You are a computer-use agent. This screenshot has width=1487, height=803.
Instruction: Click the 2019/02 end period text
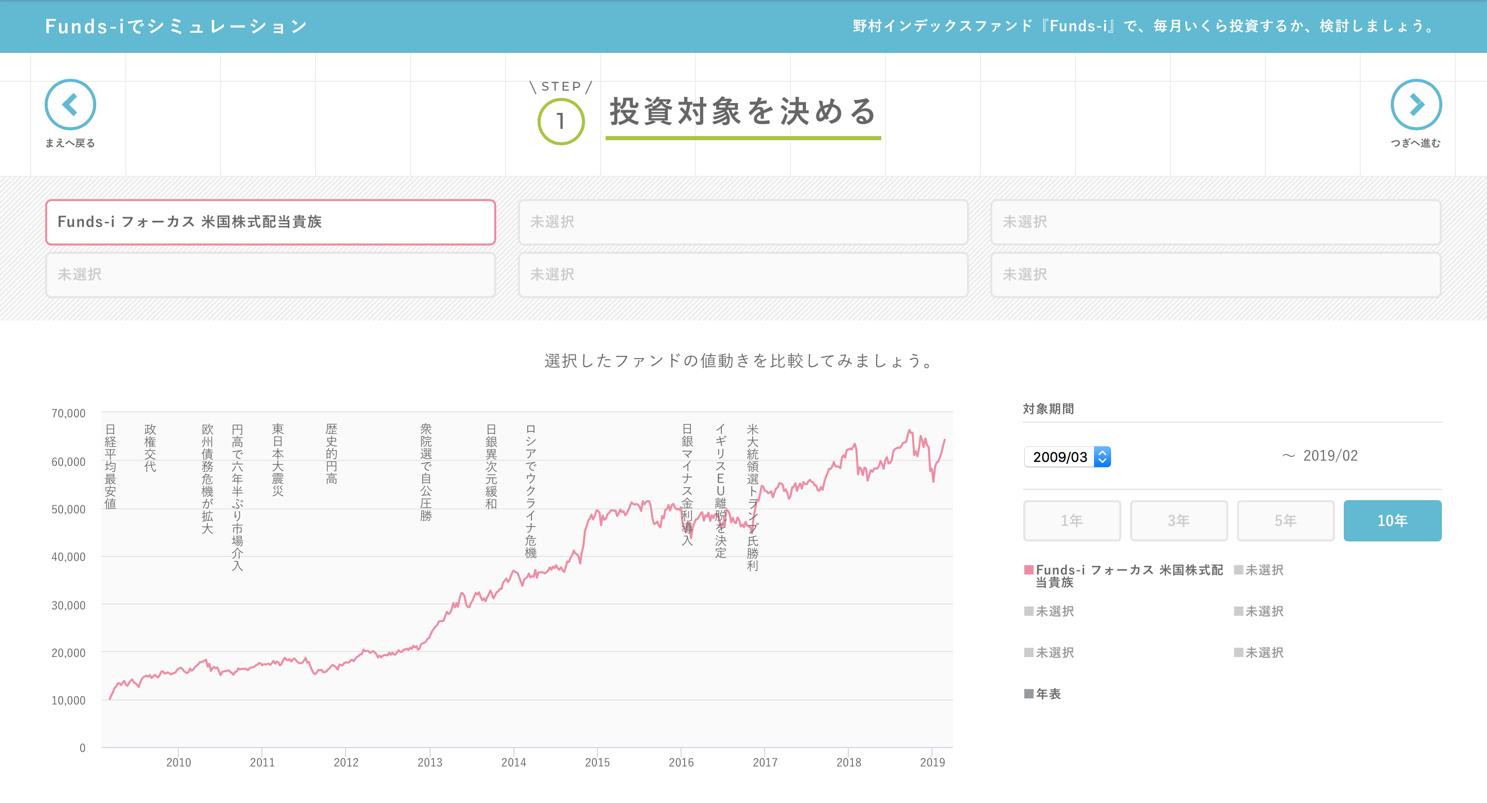point(1330,456)
